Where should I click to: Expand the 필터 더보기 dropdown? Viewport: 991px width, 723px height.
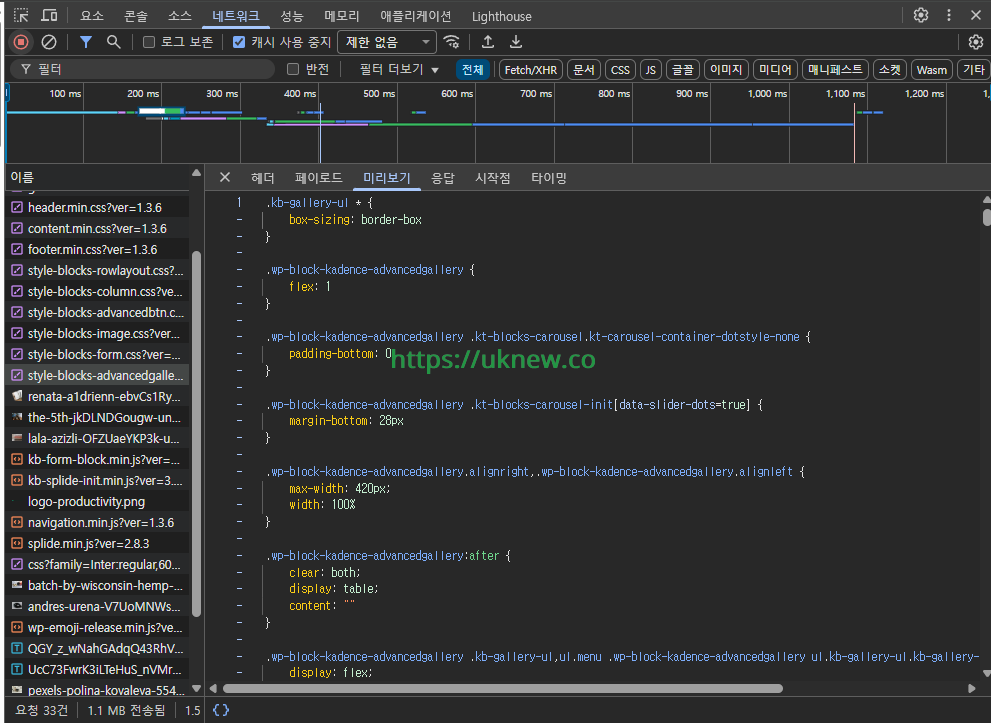[399, 70]
